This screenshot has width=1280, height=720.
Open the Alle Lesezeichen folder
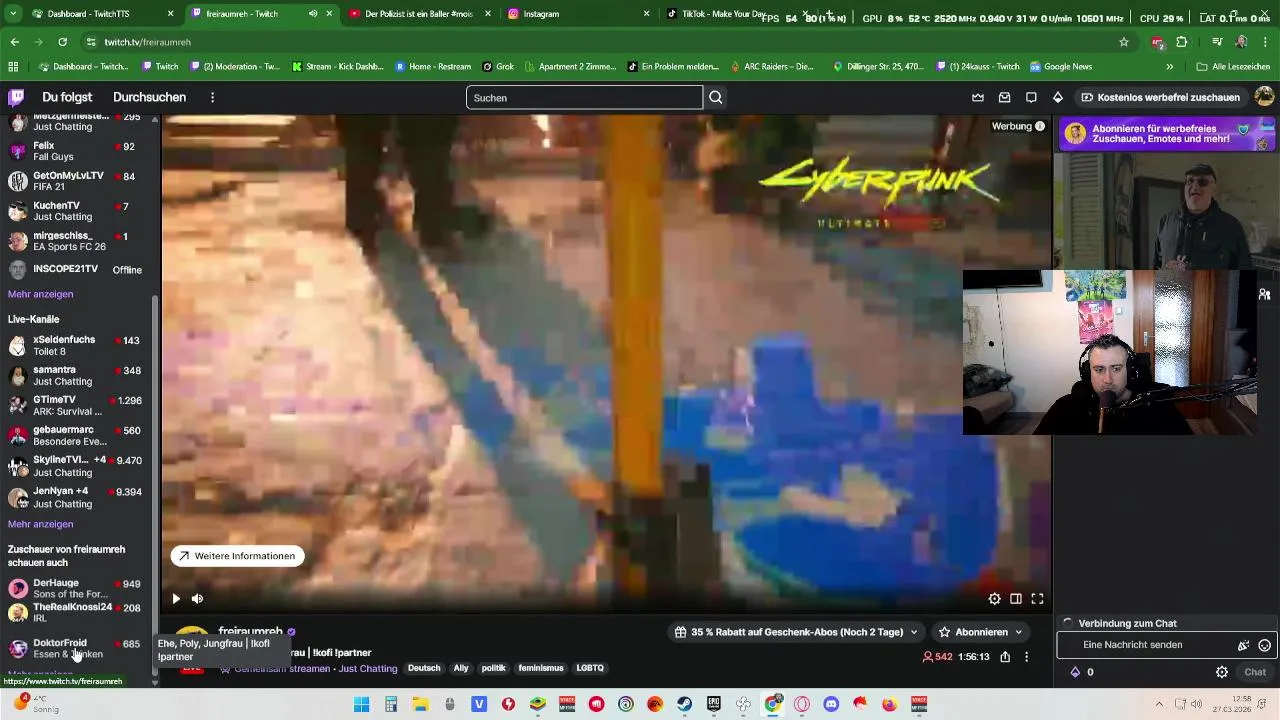(1234, 67)
